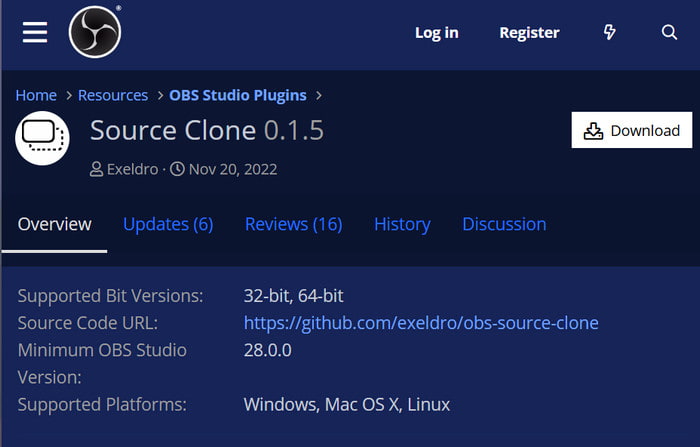The image size is (700, 447).
Task: Open the OBS Studio Plugins breadcrumb
Action: coord(238,95)
